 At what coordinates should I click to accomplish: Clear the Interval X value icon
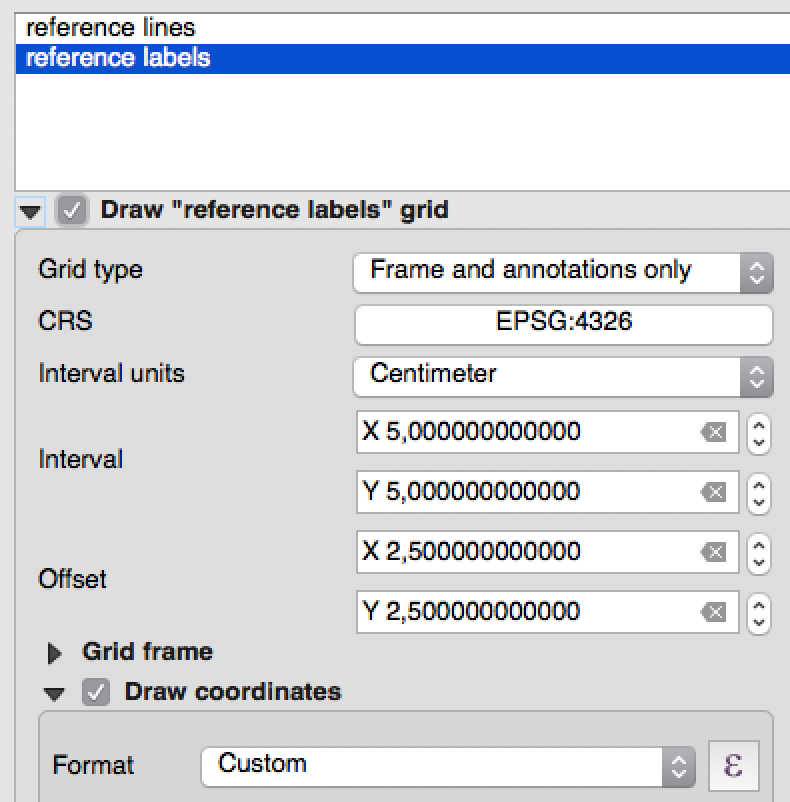pyautogui.click(x=712, y=432)
